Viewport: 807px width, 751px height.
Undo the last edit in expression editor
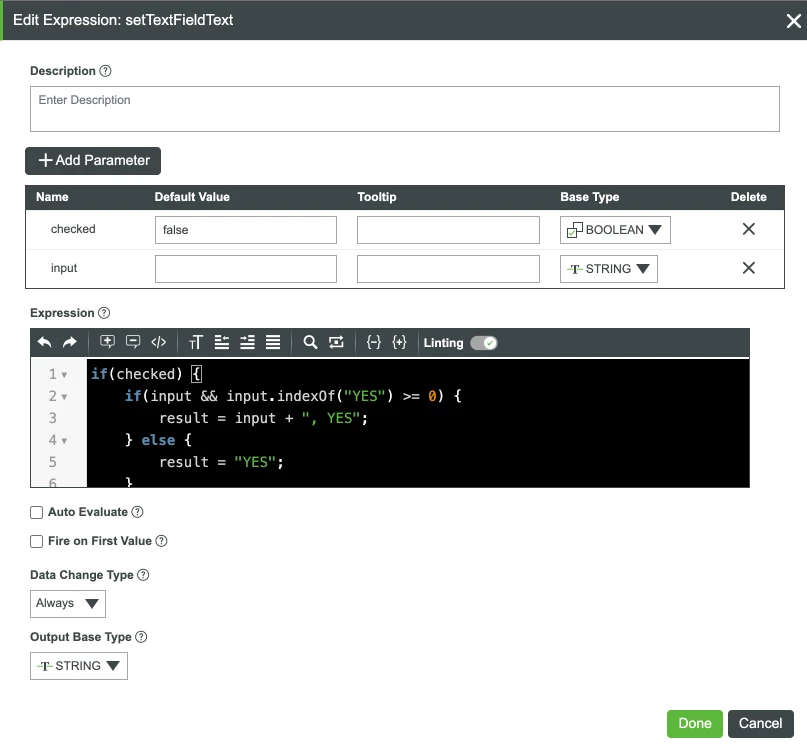[x=45, y=342]
